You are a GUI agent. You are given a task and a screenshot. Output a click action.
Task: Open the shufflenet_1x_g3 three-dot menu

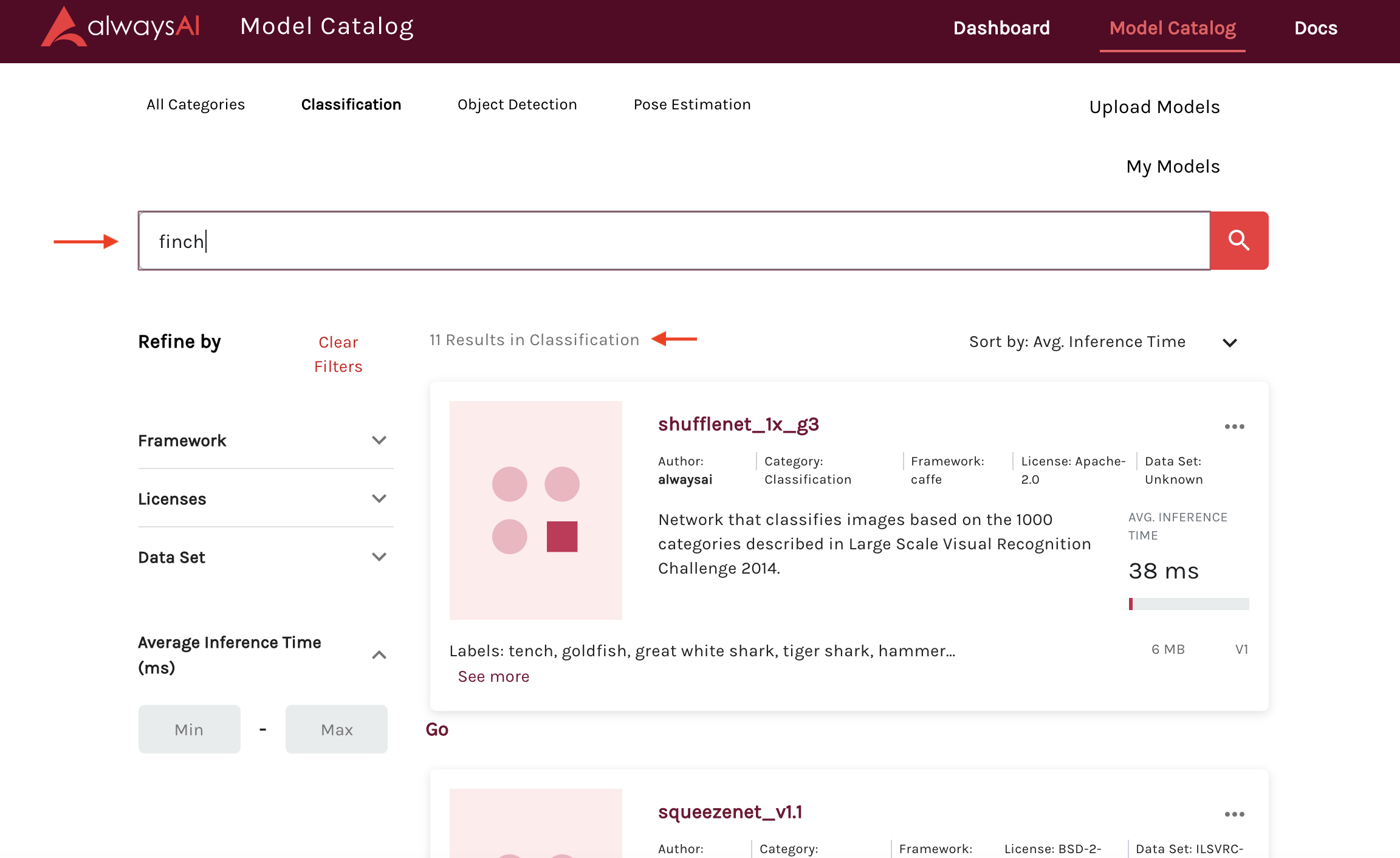point(1234,427)
